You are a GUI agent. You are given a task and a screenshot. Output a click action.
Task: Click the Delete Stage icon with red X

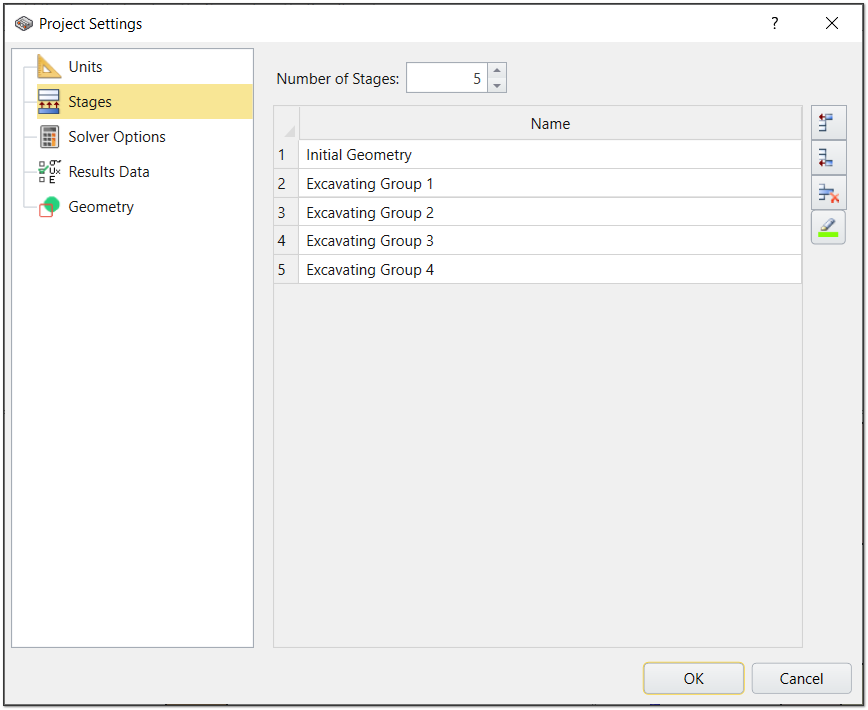pyautogui.click(x=828, y=192)
